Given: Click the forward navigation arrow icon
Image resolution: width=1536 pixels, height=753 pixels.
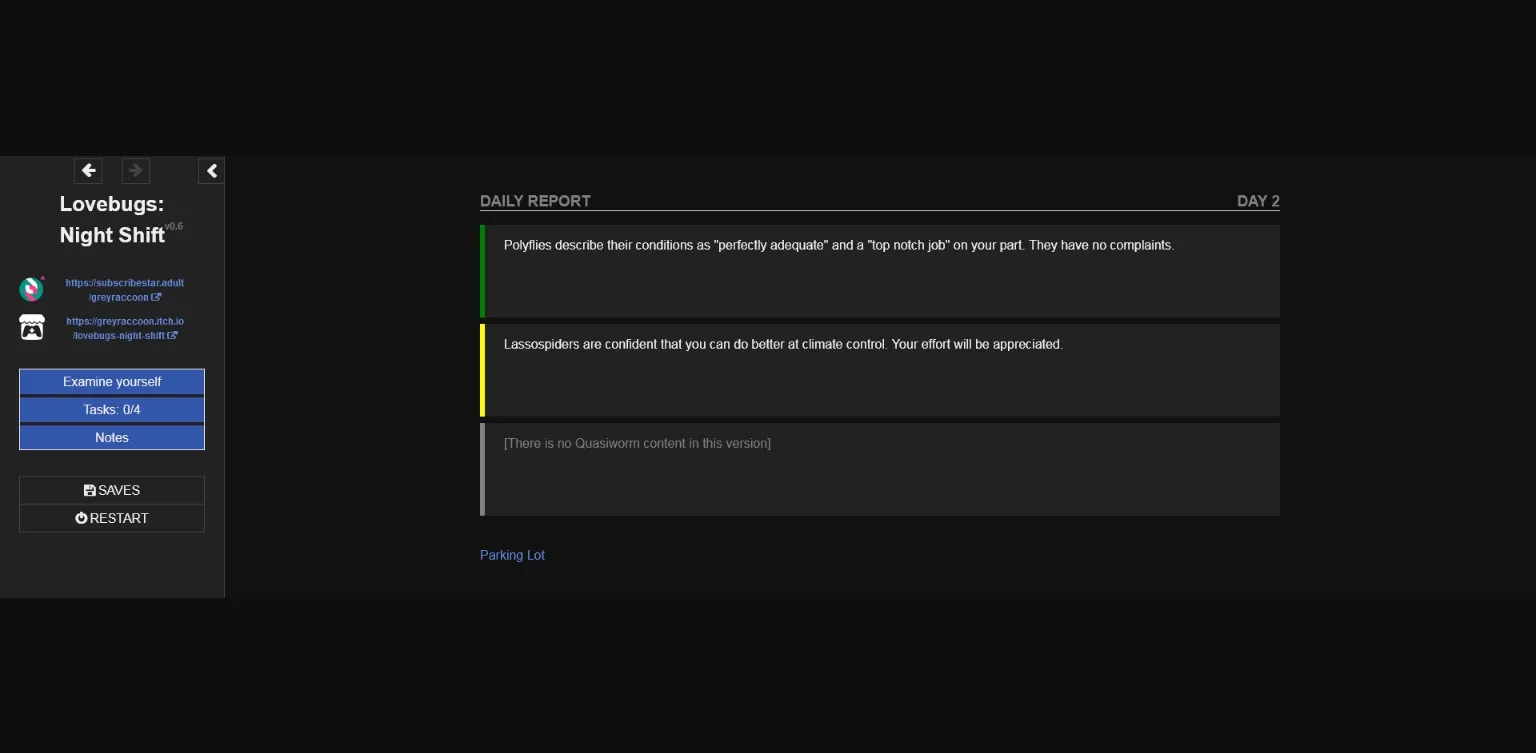Looking at the screenshot, I should point(136,170).
